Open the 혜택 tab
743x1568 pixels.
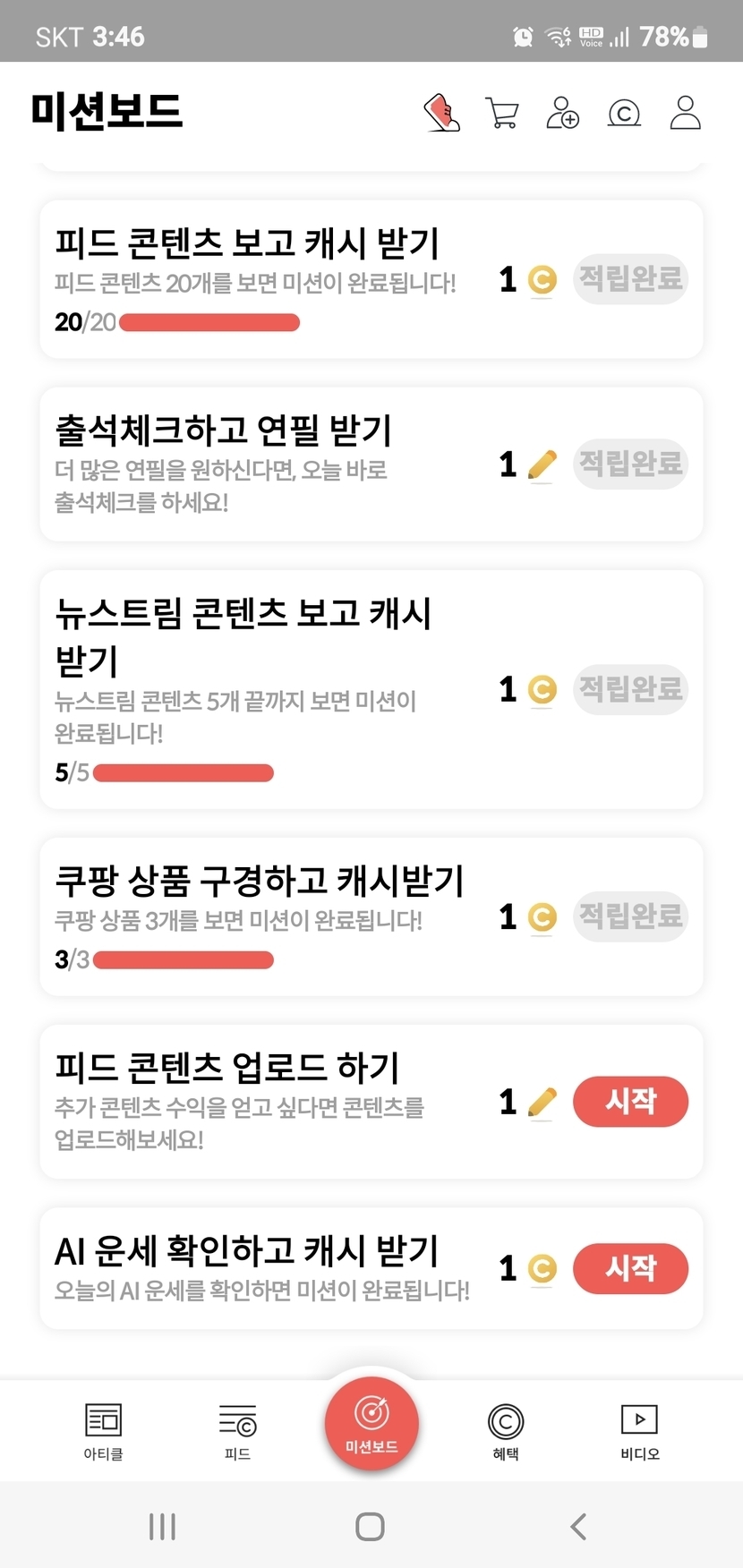click(x=506, y=1430)
